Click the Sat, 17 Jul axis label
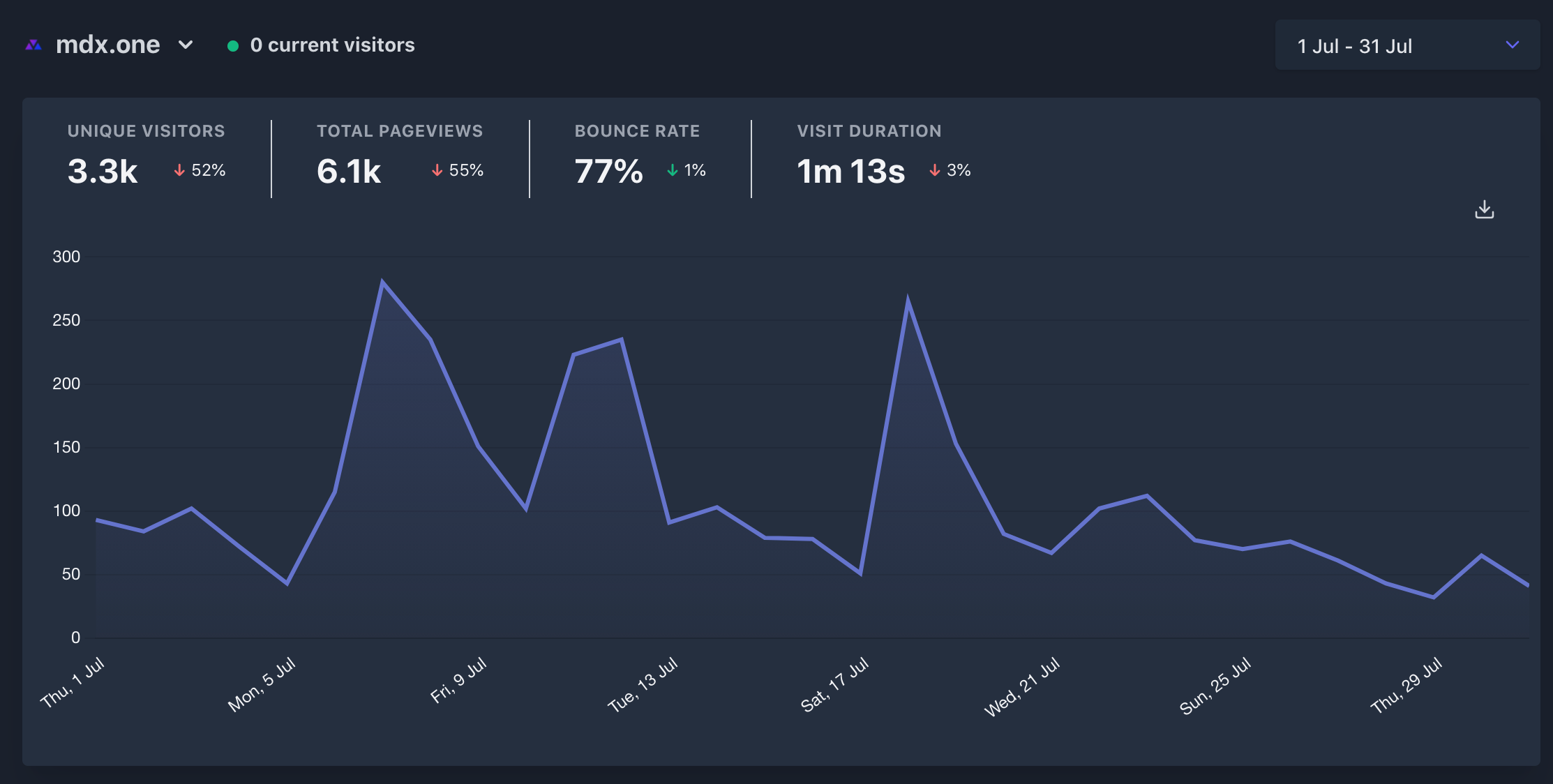The image size is (1553, 784). [x=834, y=684]
